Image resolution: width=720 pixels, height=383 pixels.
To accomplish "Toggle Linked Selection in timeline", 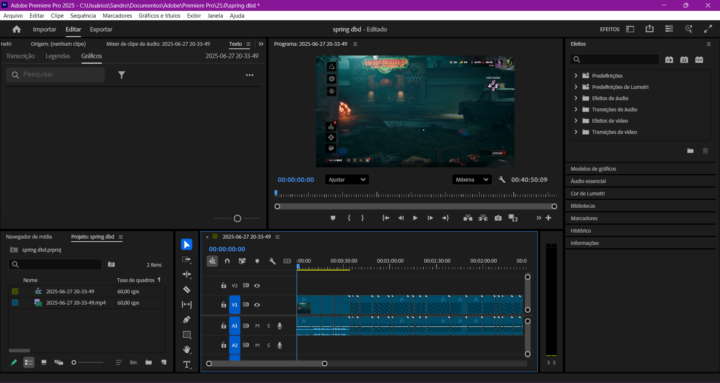I will [242, 261].
